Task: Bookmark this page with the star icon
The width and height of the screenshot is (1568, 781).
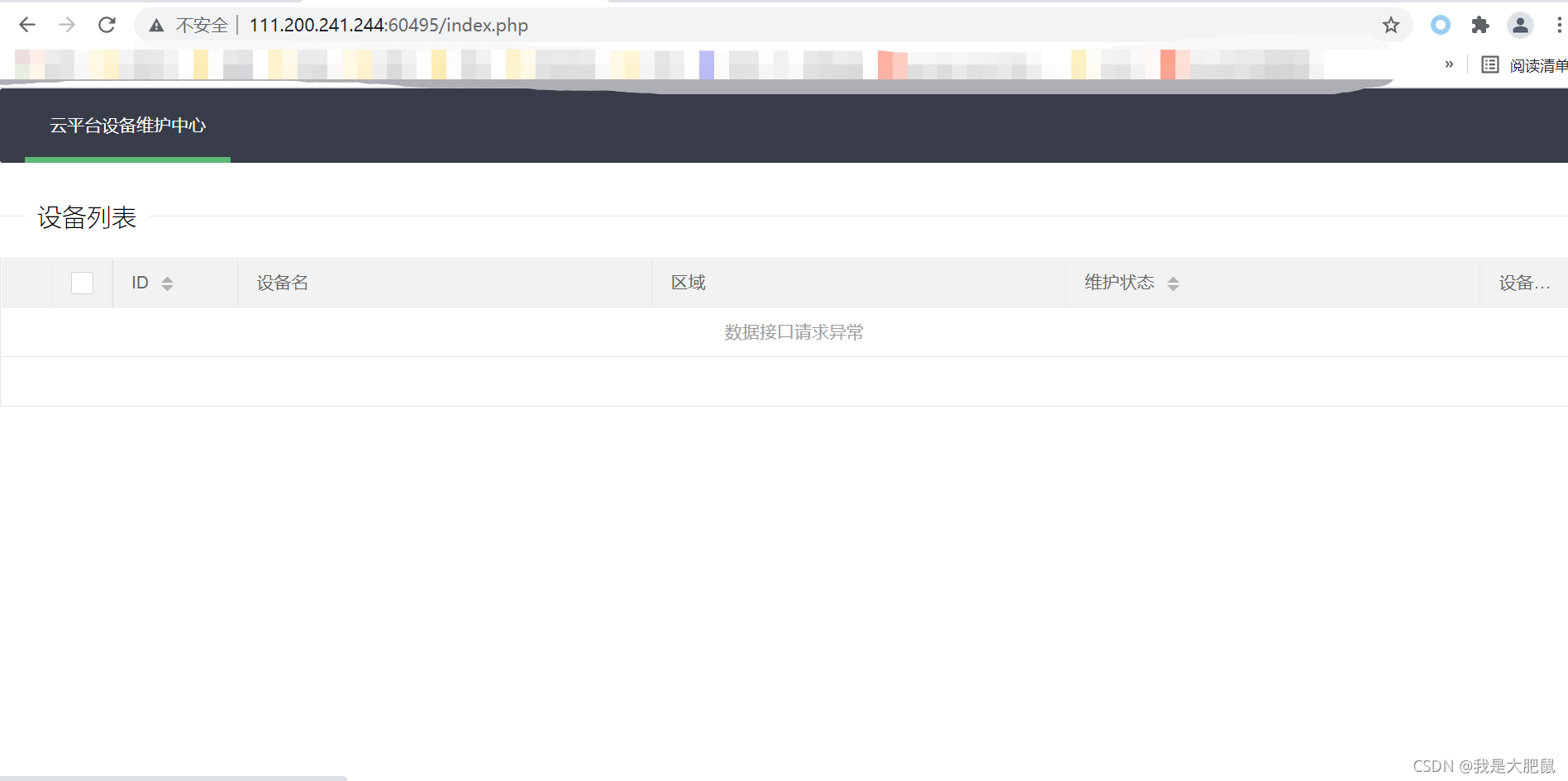Action: click(x=1391, y=26)
